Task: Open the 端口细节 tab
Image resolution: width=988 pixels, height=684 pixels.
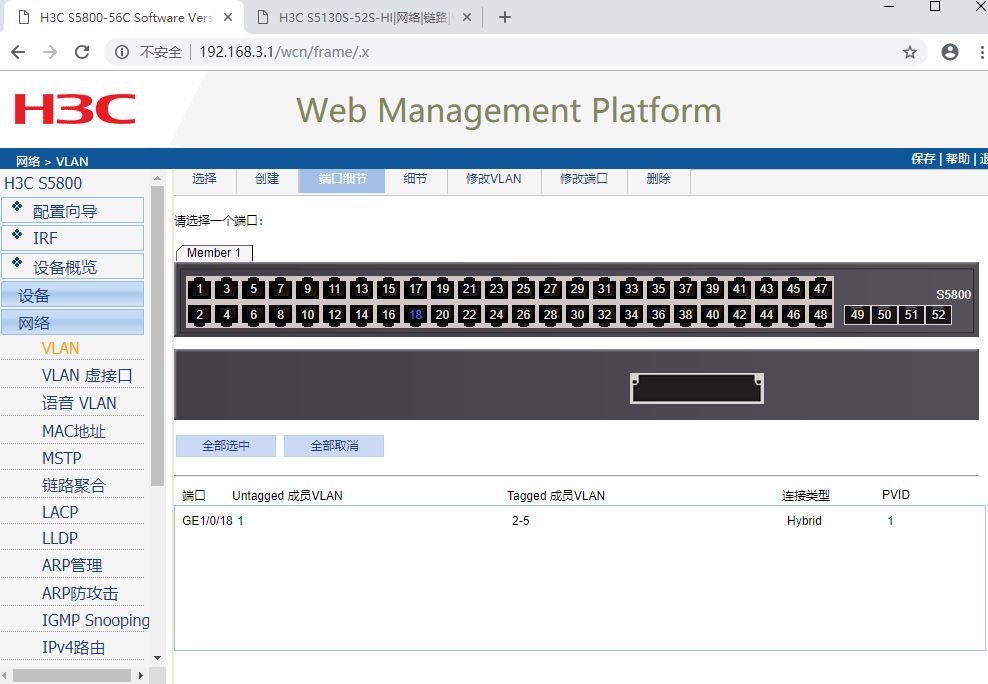Action: click(342, 180)
